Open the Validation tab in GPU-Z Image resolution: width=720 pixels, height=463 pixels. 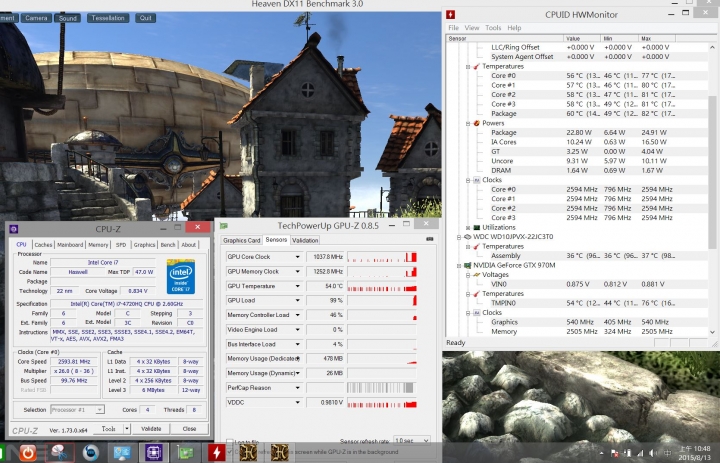point(305,240)
